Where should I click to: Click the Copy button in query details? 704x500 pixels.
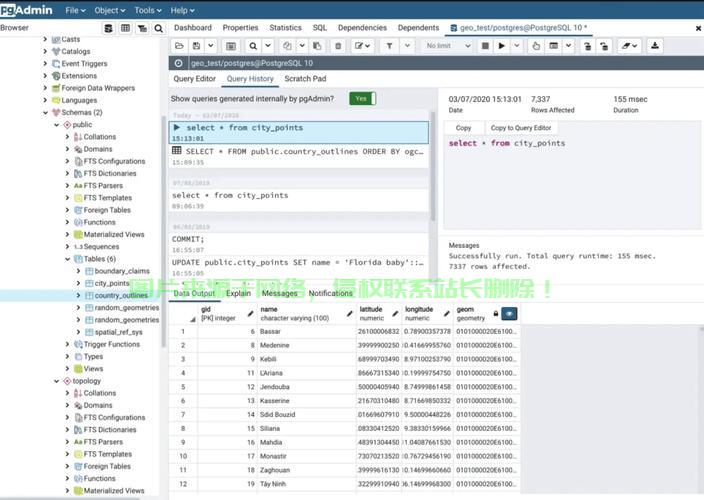coord(463,128)
